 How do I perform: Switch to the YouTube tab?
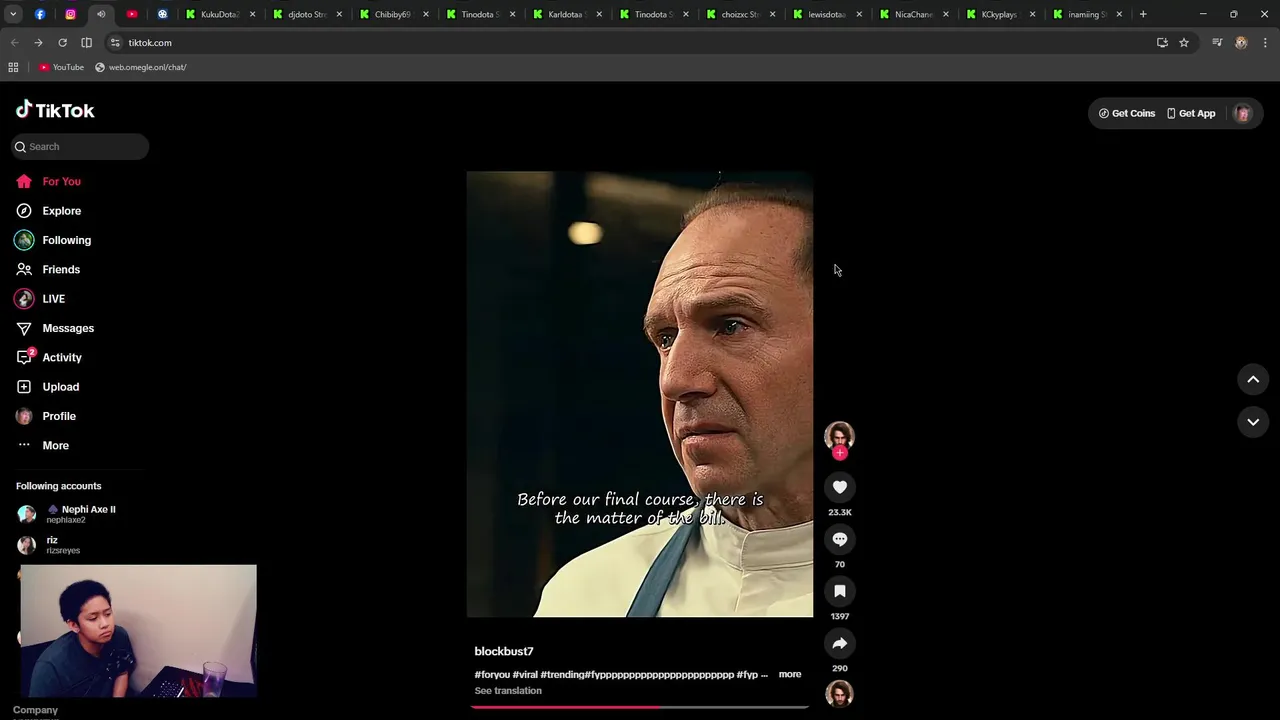tap(131, 14)
